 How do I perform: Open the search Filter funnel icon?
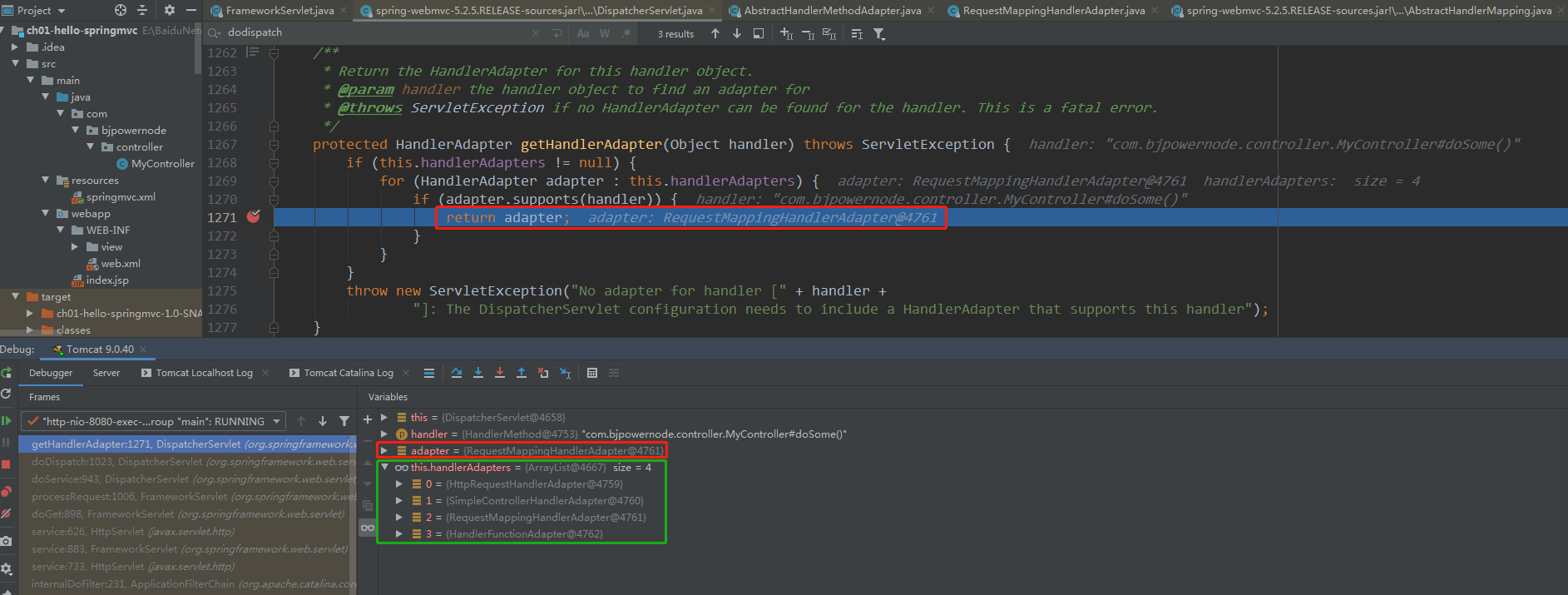879,34
